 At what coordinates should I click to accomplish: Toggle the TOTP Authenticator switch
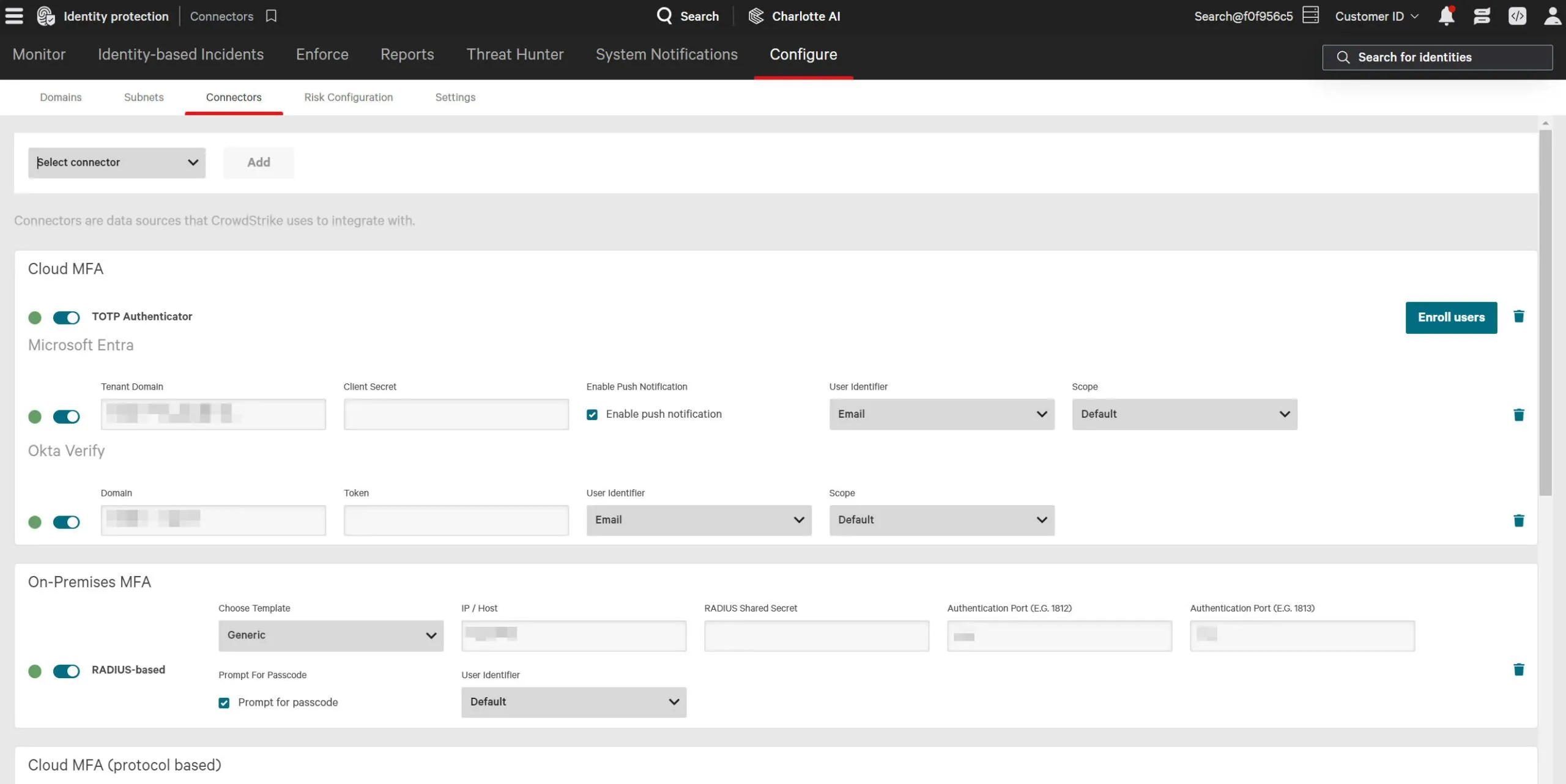[x=66, y=317]
